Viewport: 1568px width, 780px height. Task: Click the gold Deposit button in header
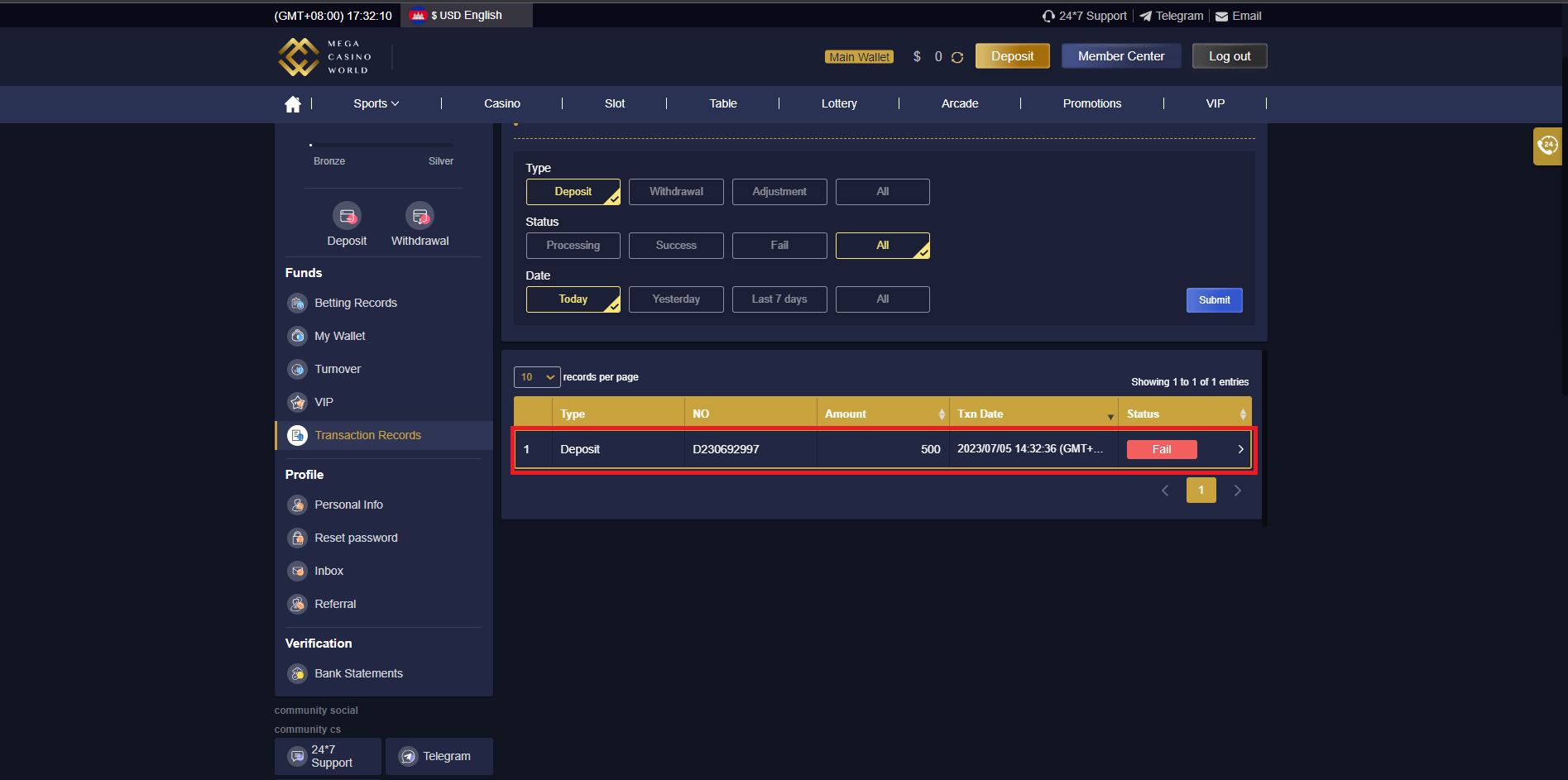pos(1013,56)
